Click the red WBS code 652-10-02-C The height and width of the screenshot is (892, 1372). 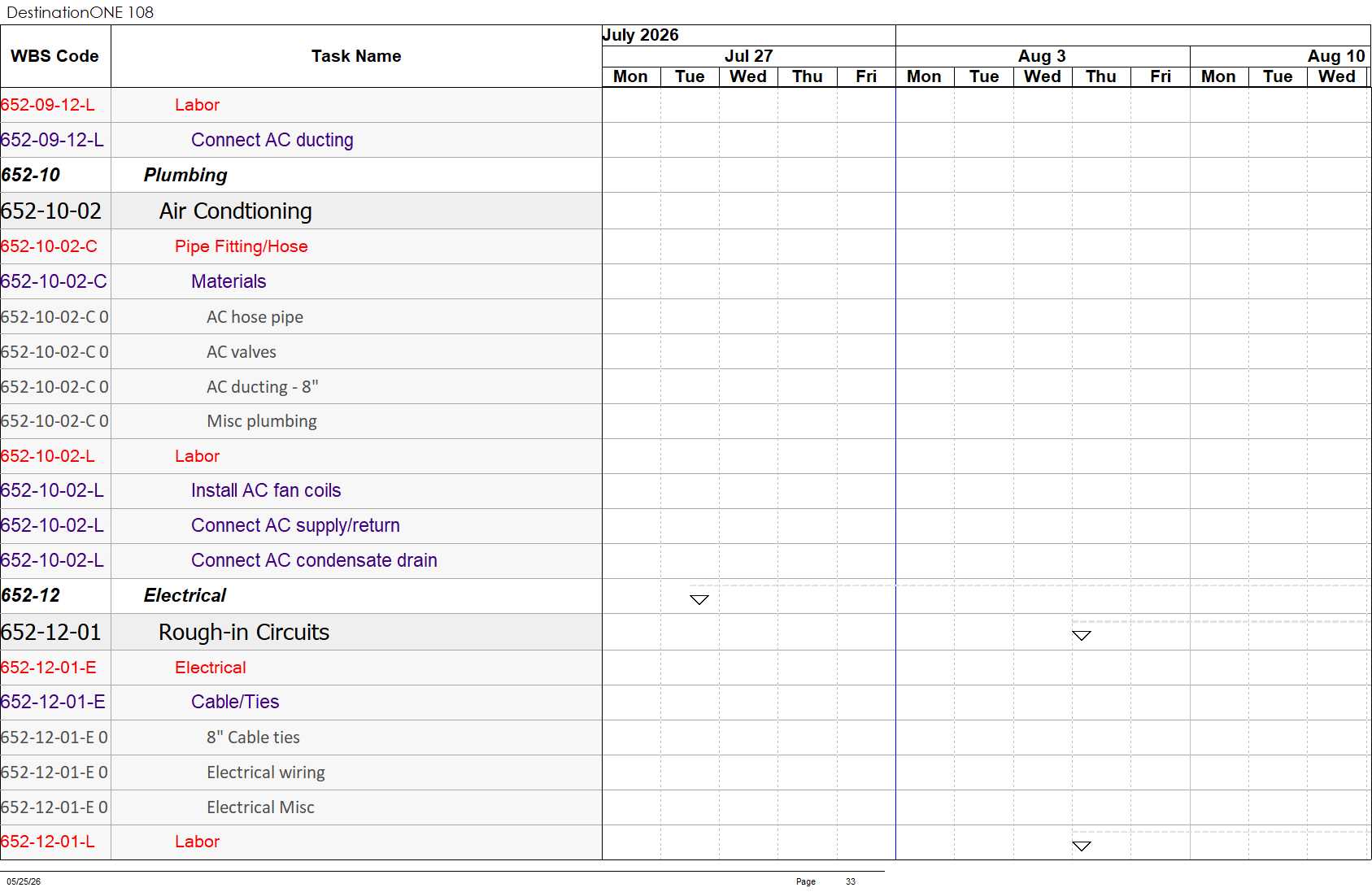coord(49,246)
